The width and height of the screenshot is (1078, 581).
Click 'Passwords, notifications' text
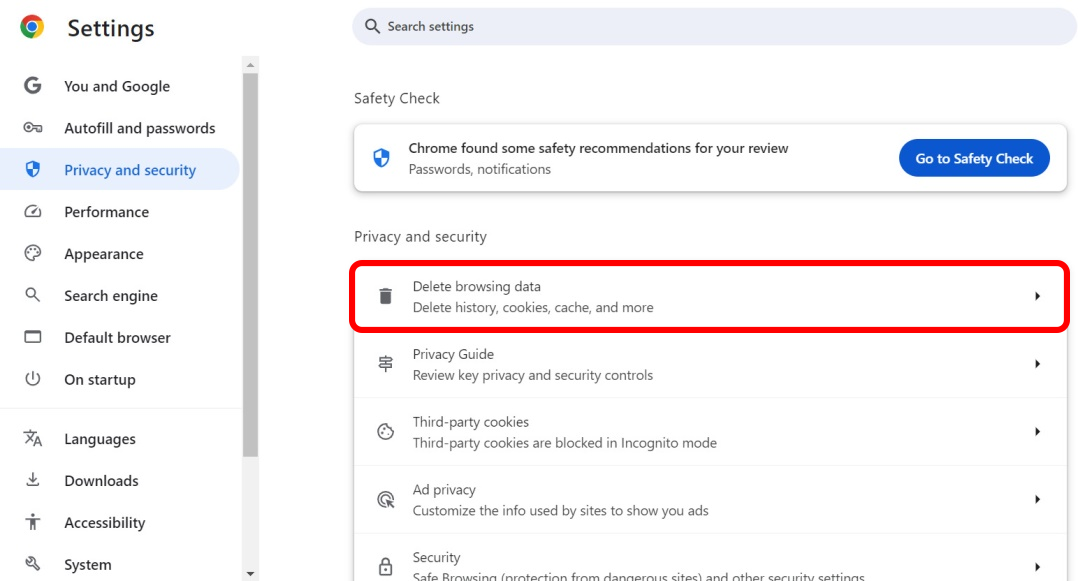tap(479, 169)
